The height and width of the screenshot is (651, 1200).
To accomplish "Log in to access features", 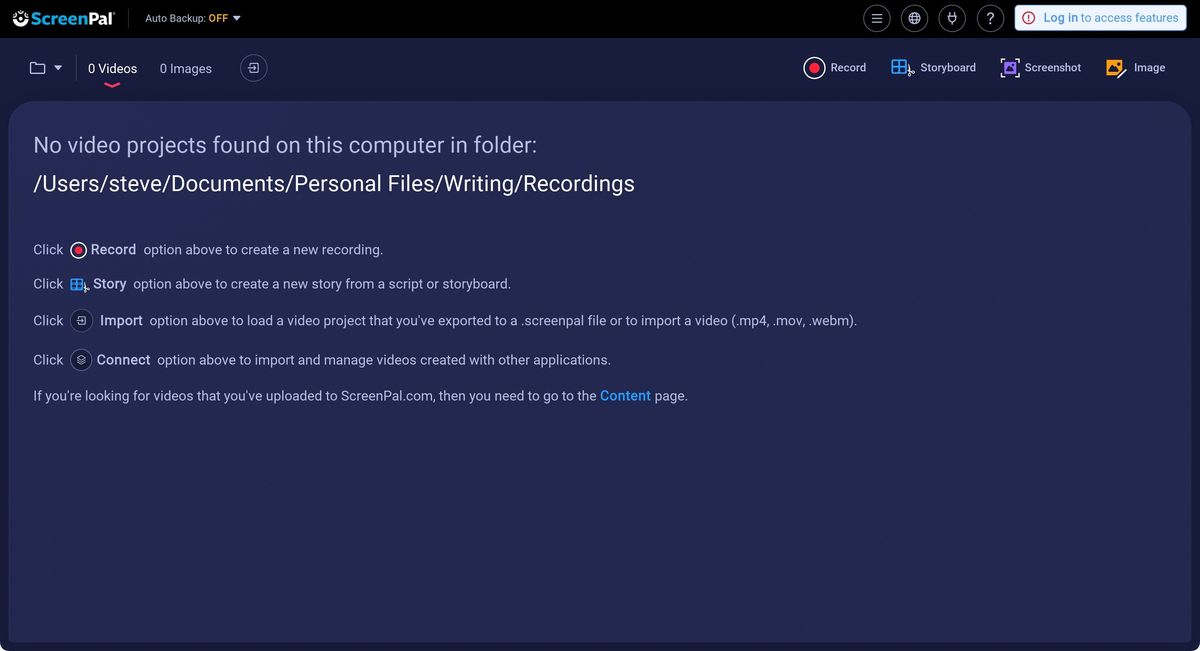I will [x=1100, y=17].
